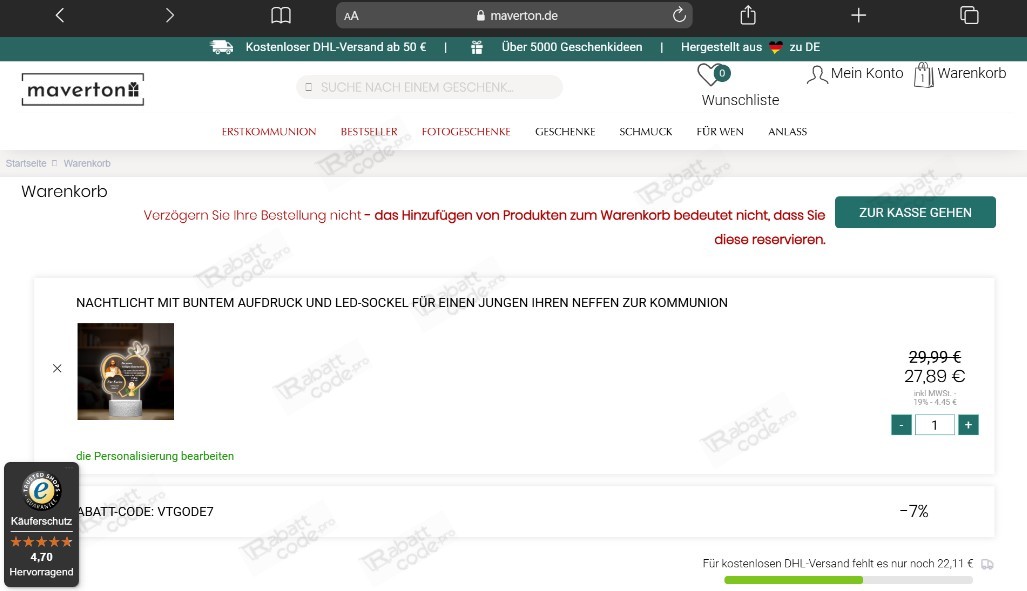Click the quantity field showing 1

(x=935, y=425)
